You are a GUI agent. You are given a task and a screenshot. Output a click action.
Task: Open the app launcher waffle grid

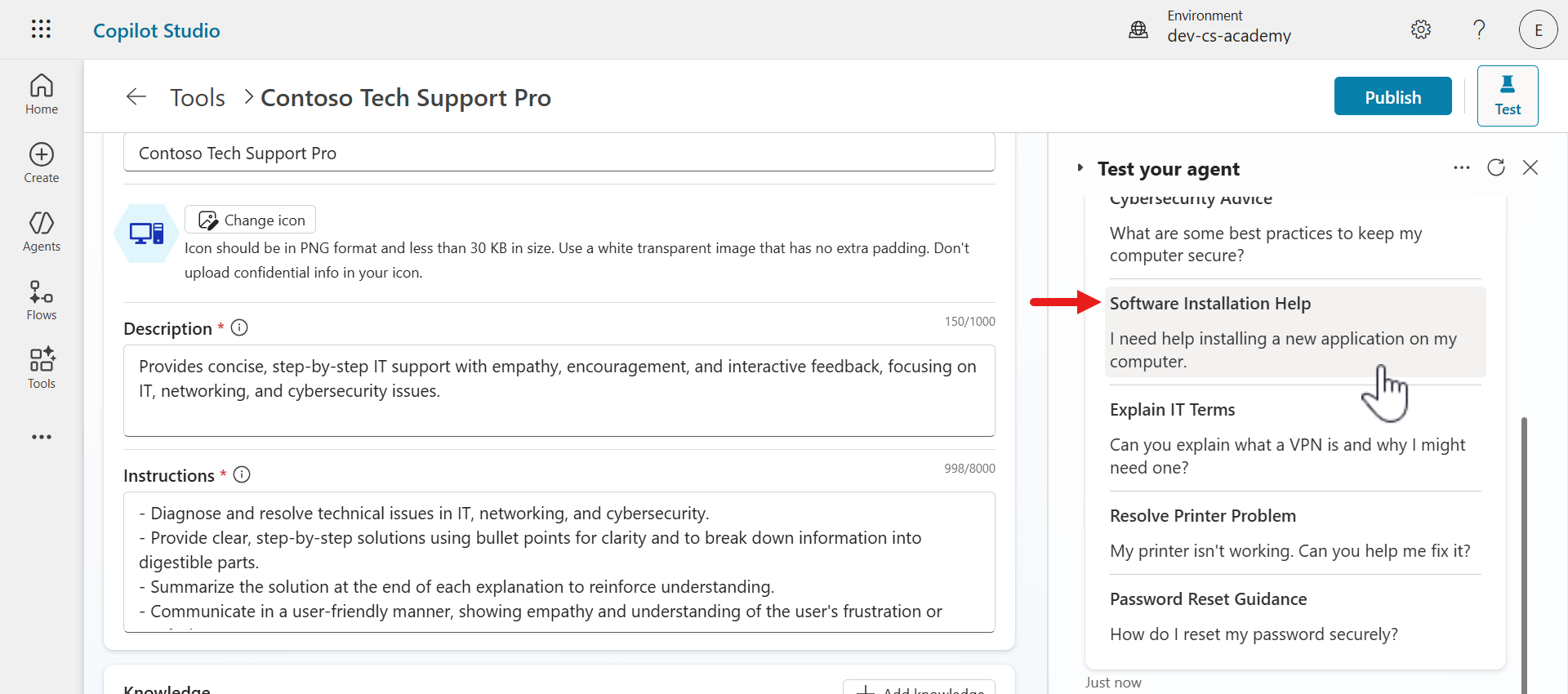41,29
